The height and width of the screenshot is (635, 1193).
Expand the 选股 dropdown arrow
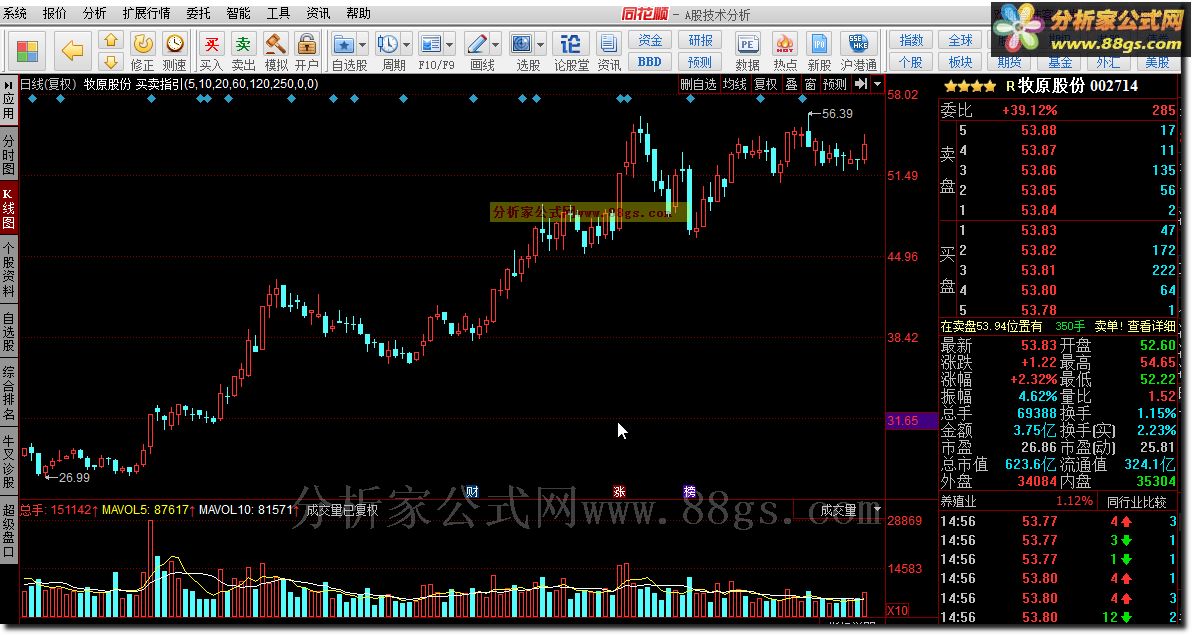click(x=540, y=44)
